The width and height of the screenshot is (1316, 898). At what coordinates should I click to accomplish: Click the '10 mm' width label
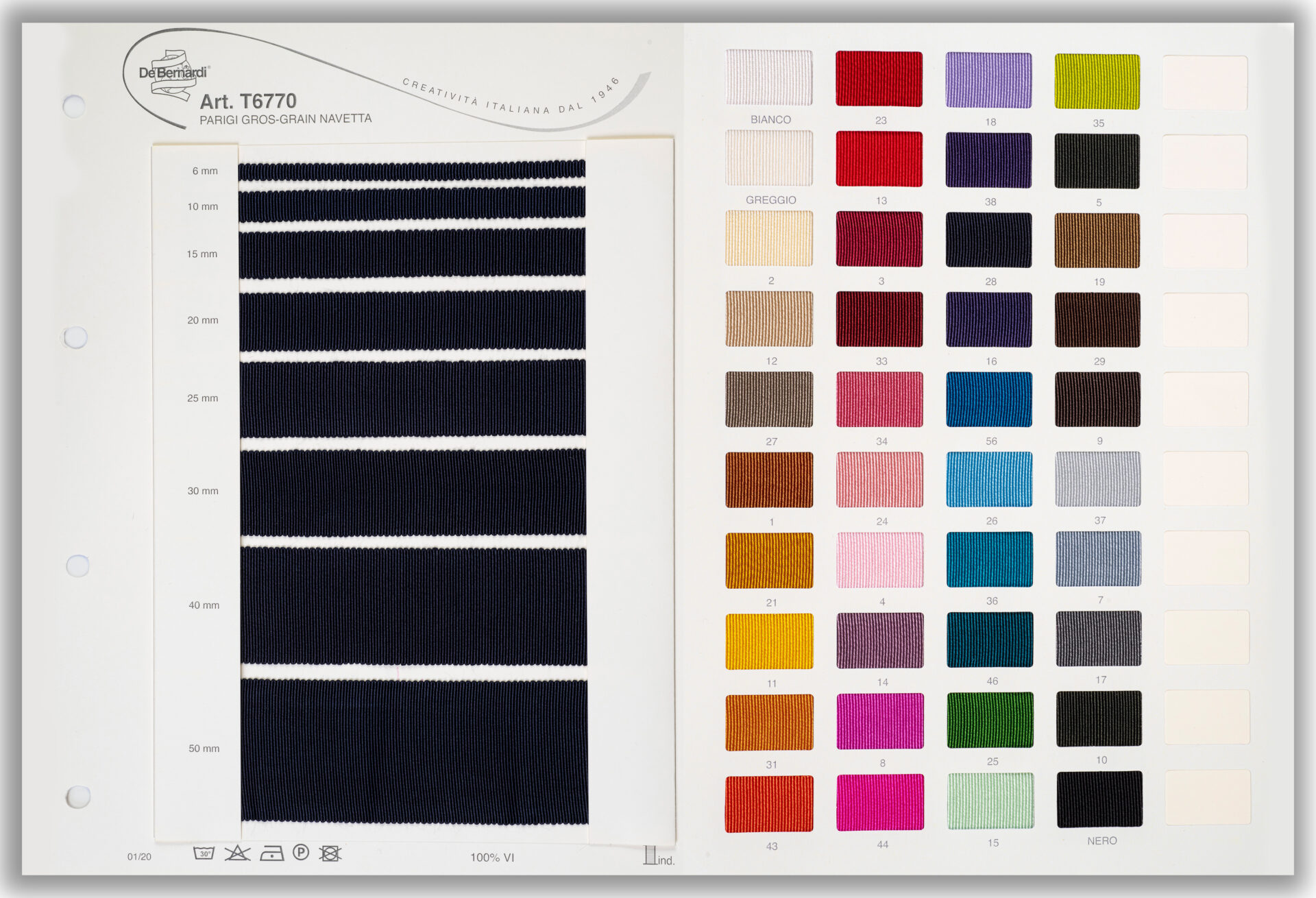coord(203,206)
